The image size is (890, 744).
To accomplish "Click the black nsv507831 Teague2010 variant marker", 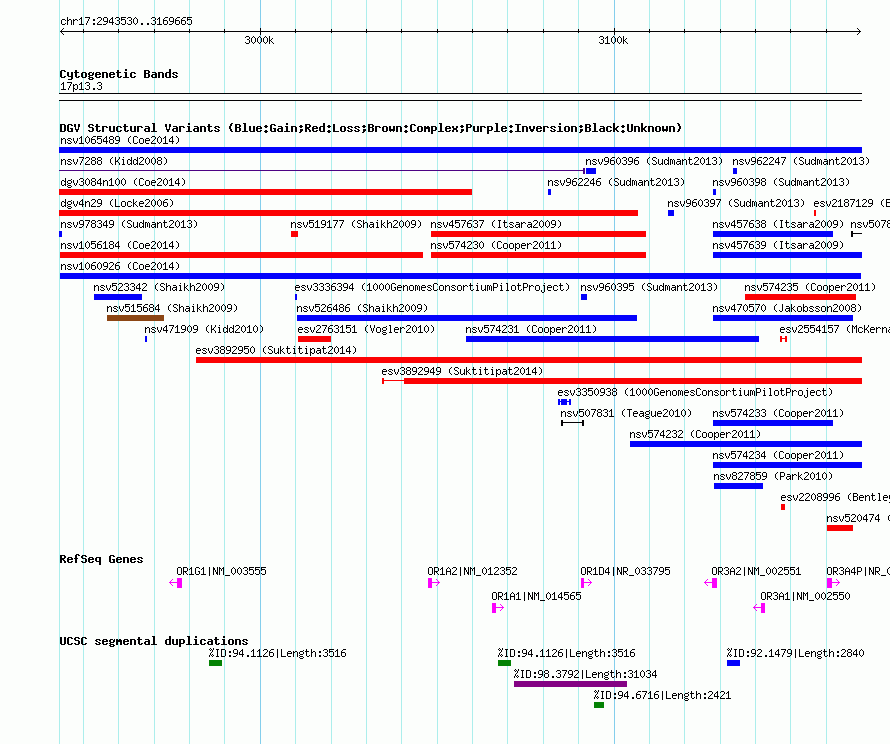I will (572, 423).
